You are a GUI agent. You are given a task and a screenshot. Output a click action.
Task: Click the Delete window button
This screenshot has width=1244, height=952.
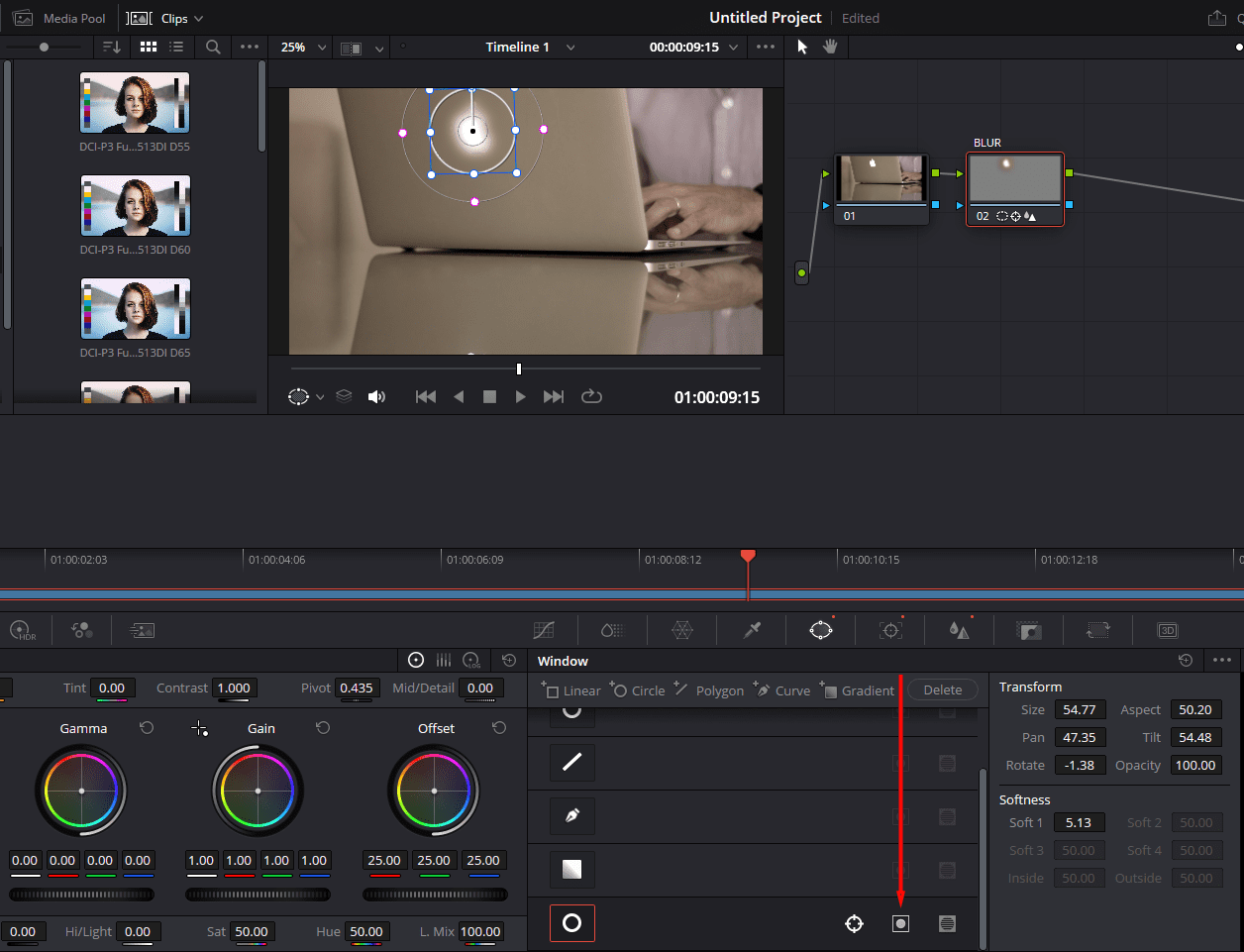(943, 689)
